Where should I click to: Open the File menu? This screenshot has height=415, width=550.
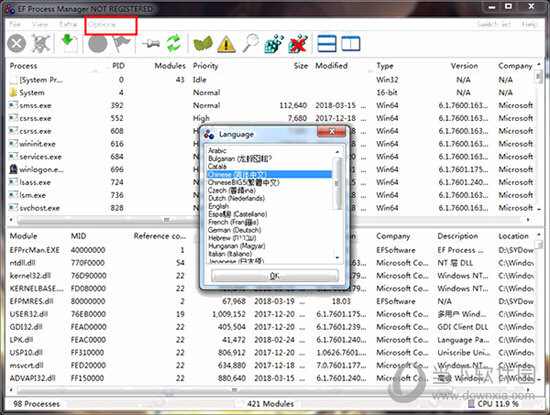click(15, 24)
